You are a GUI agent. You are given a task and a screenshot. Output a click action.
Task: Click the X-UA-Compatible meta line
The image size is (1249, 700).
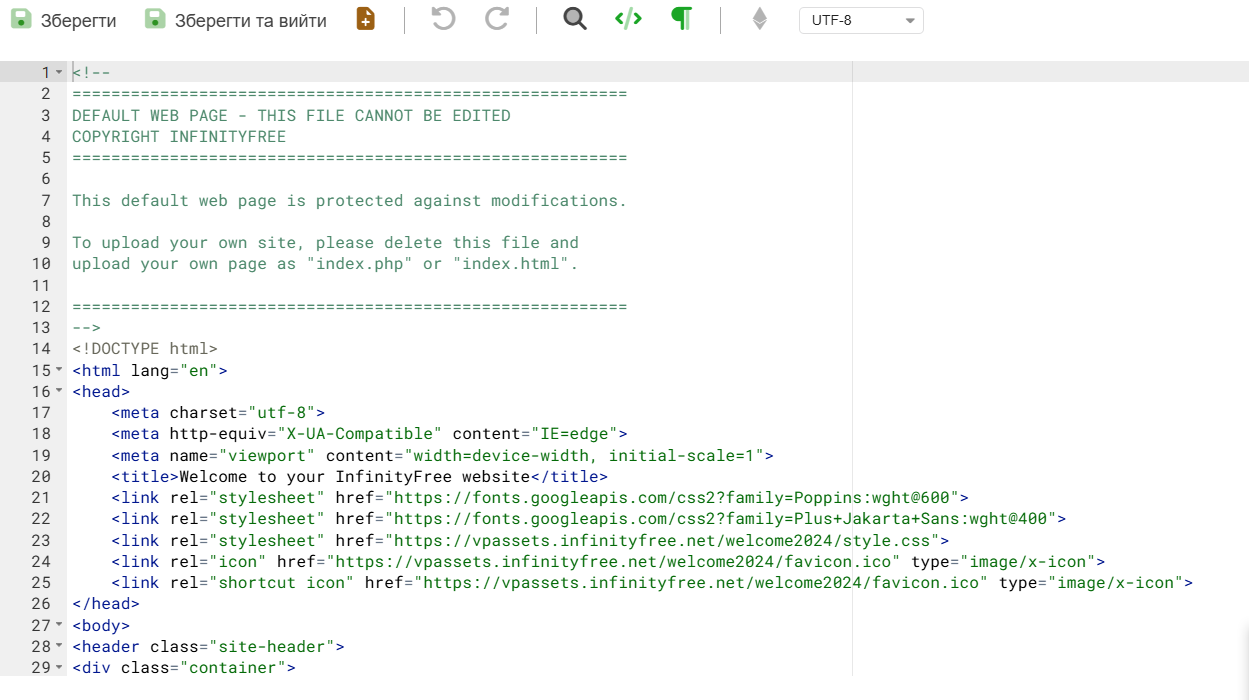coord(369,434)
